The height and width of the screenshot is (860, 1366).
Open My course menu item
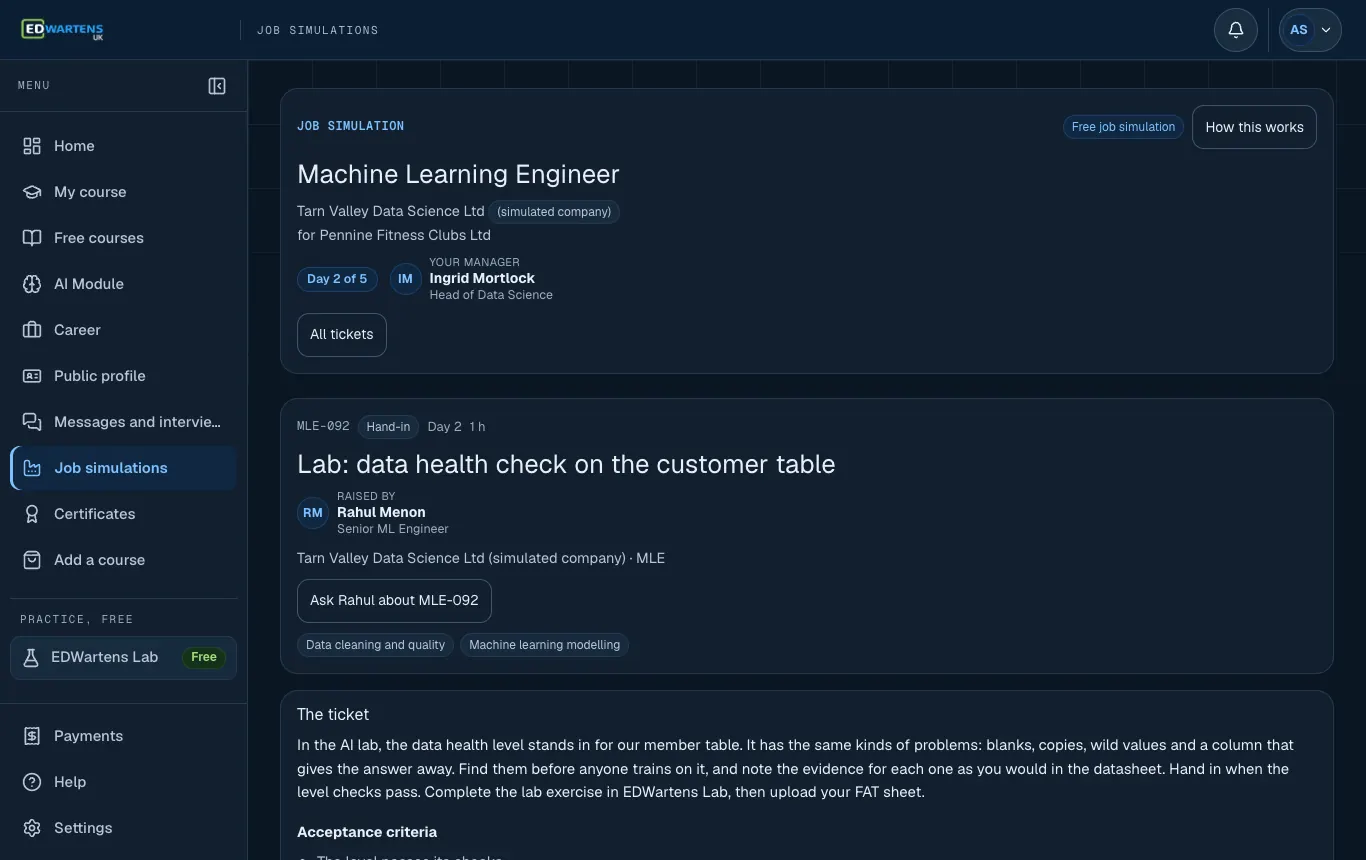124,192
